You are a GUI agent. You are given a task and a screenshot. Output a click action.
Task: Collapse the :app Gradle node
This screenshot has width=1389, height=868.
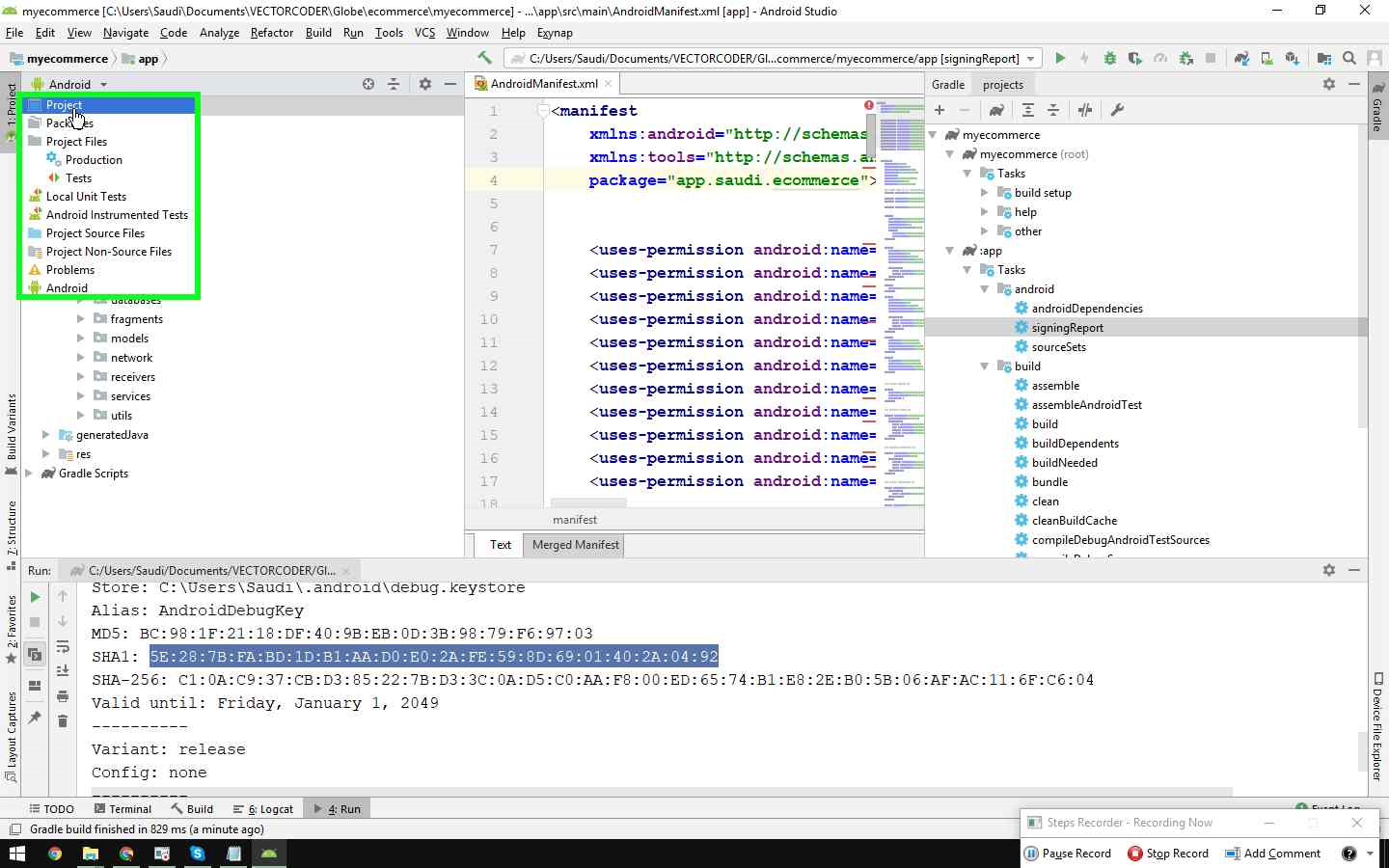pos(950,251)
